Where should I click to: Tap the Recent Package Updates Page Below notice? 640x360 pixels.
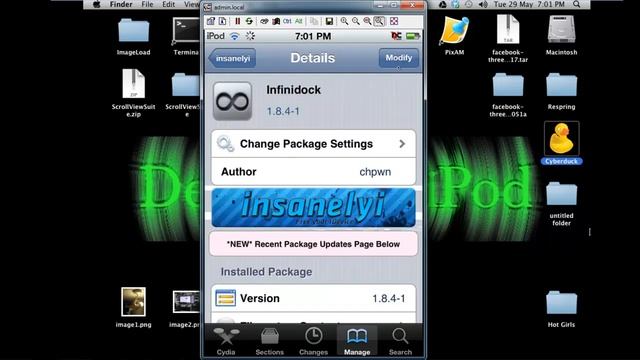coord(313,244)
